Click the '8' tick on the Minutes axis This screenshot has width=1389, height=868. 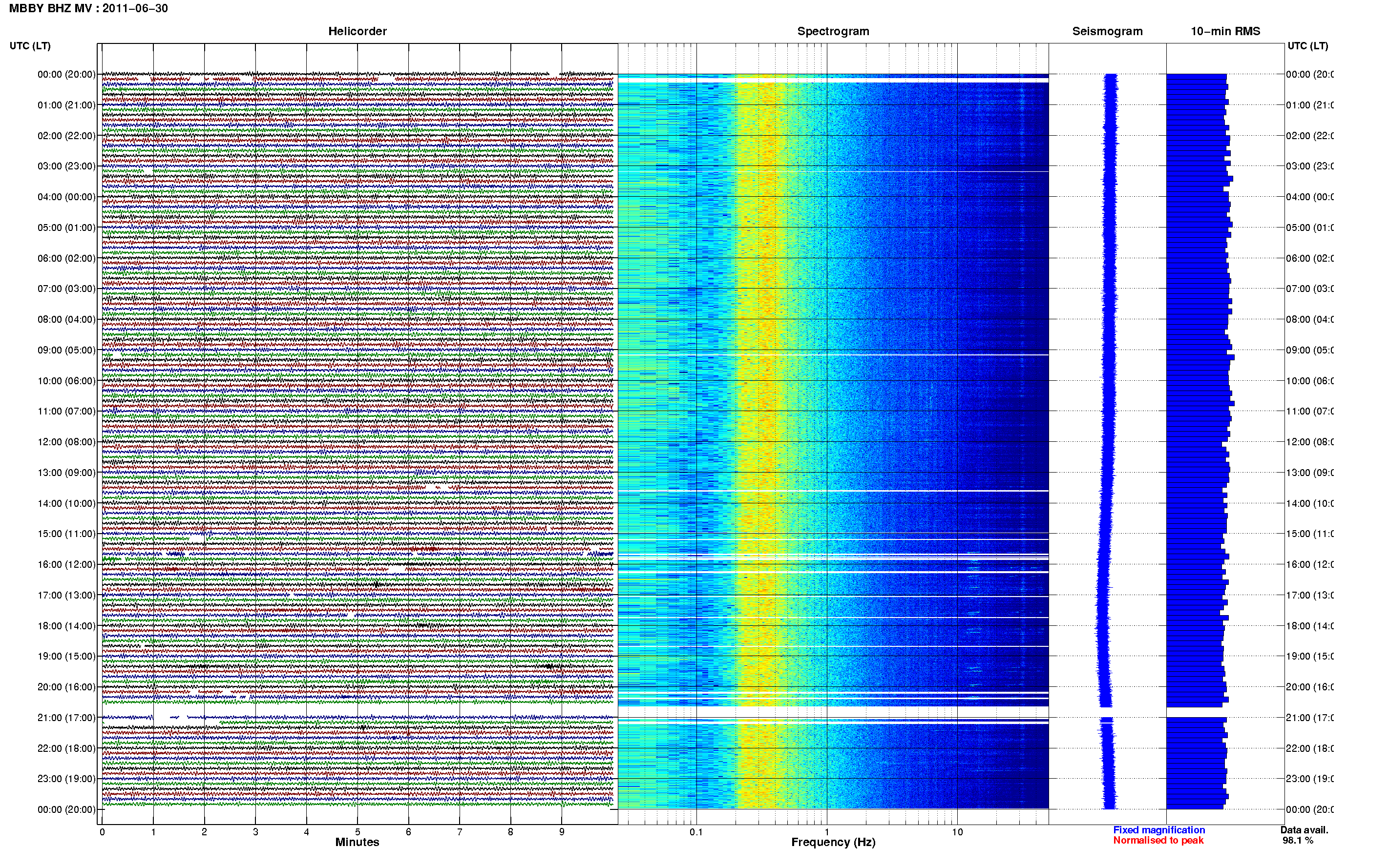point(510,832)
